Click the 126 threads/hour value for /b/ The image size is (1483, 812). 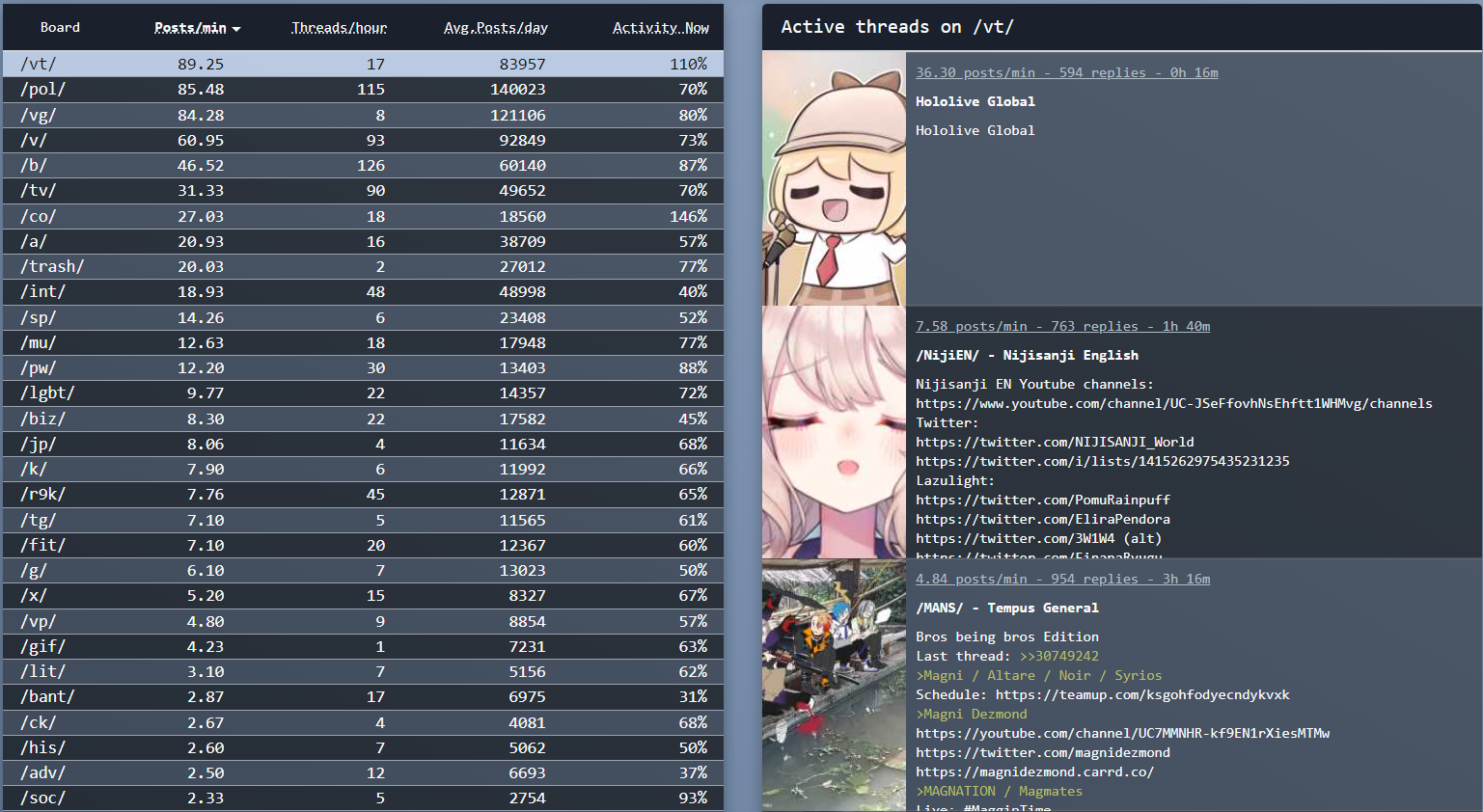click(371, 165)
